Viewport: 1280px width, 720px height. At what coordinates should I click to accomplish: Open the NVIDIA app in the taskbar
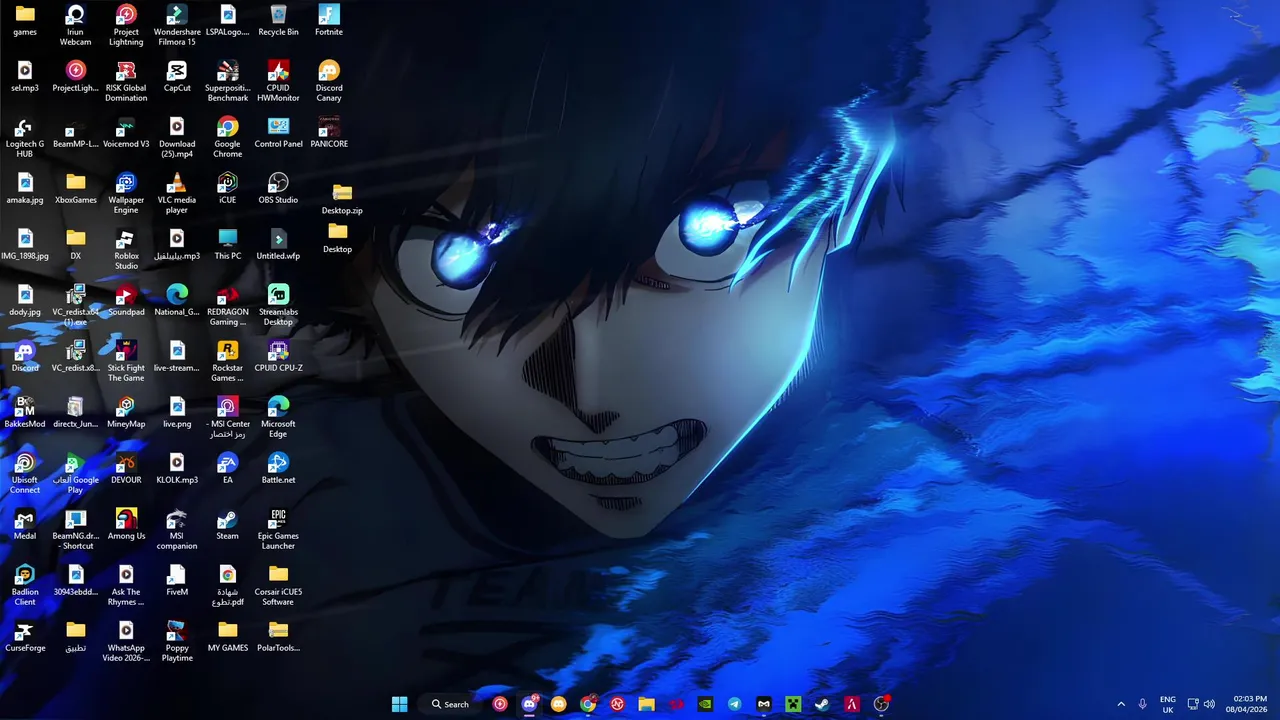click(x=705, y=704)
